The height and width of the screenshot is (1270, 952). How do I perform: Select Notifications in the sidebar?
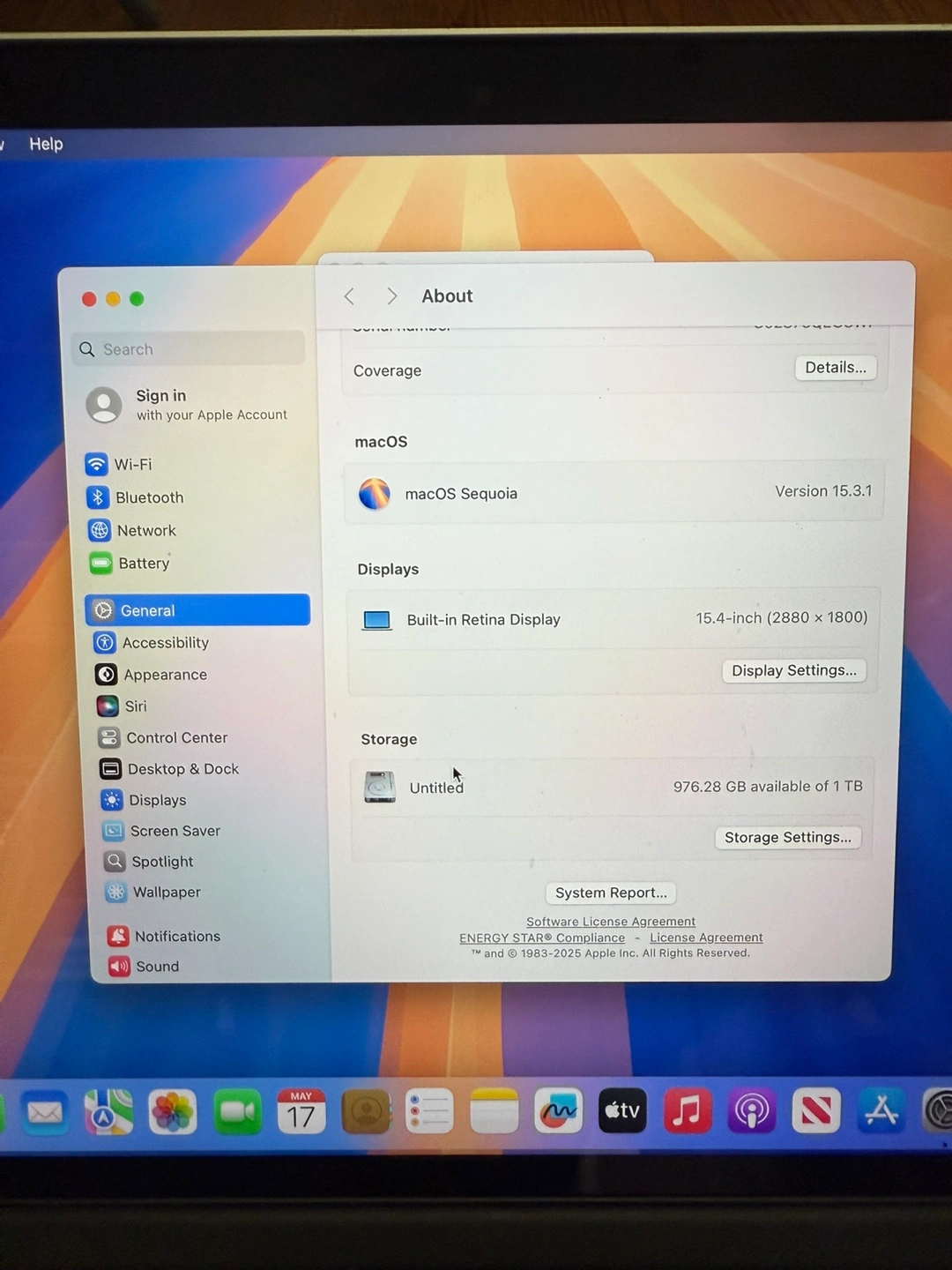[x=164, y=936]
